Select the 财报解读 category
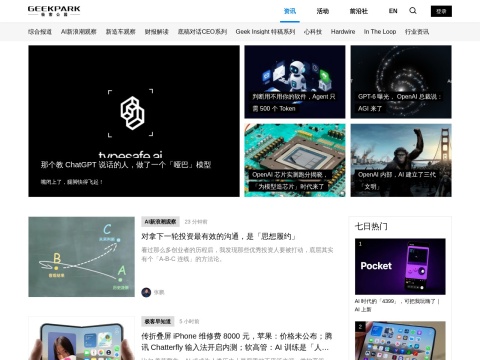The height and width of the screenshot is (360, 480). click(x=157, y=32)
